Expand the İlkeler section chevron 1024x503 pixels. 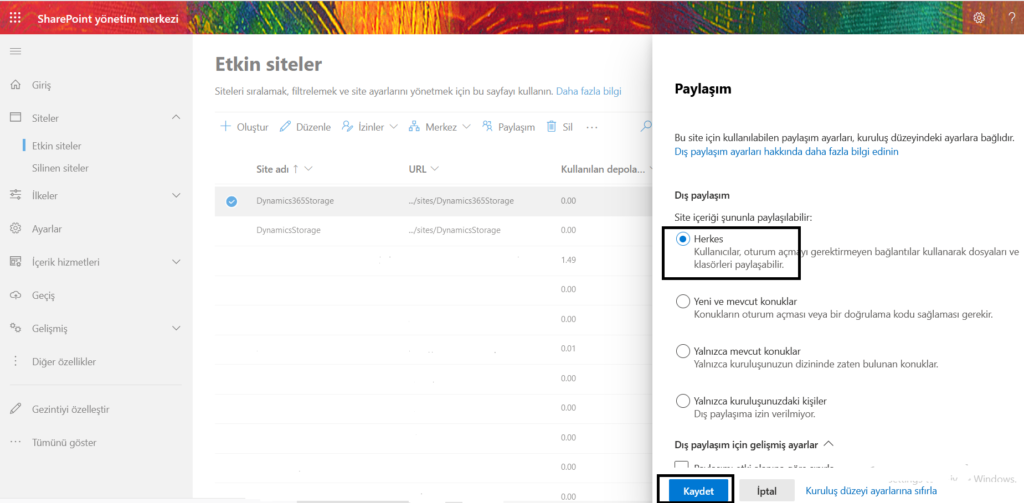(176, 195)
